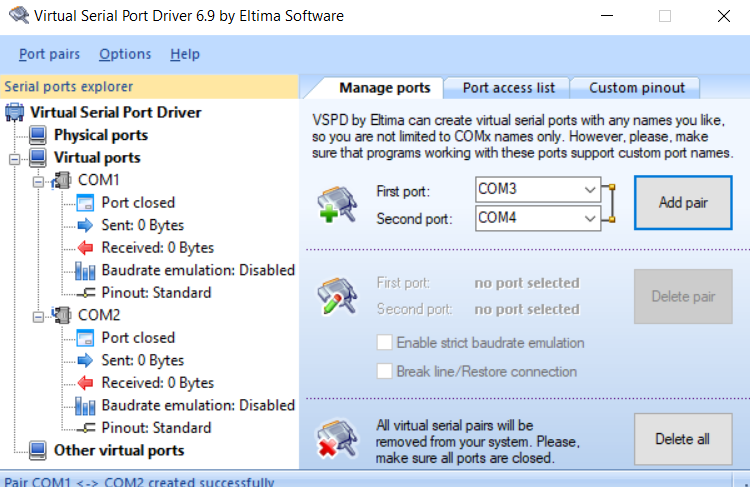This screenshot has height=487, width=750.
Task: Click the Baudrate emulation bars icon under COM2
Action: pos(85,405)
